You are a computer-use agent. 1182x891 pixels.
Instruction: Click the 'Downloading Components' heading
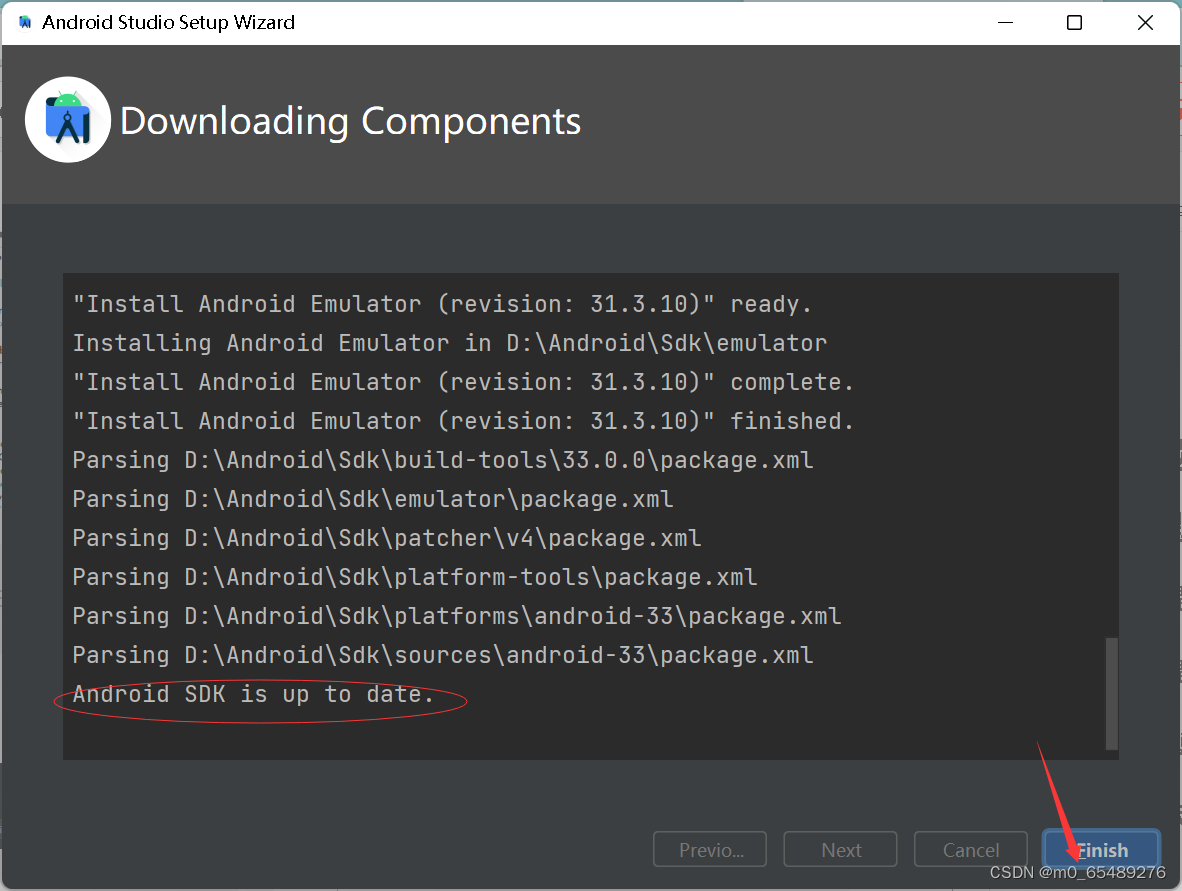[351, 121]
